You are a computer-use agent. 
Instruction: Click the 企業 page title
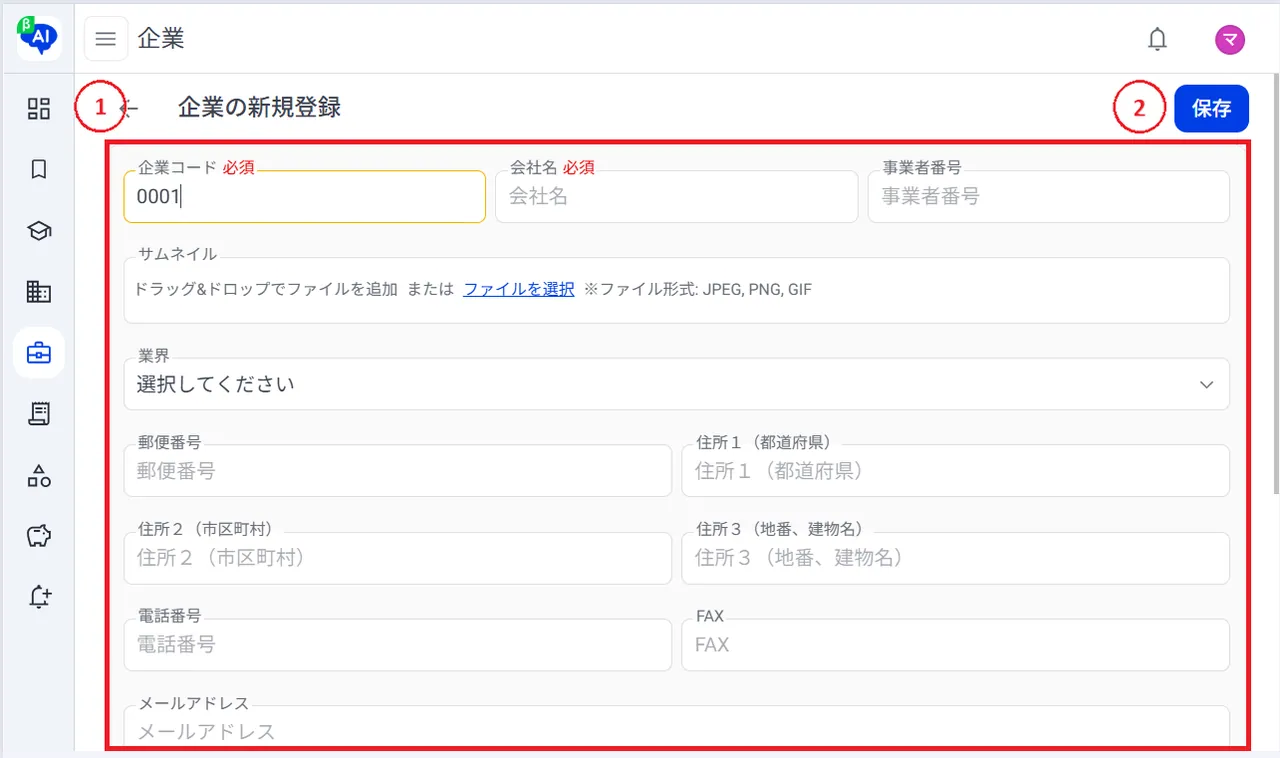pos(161,39)
